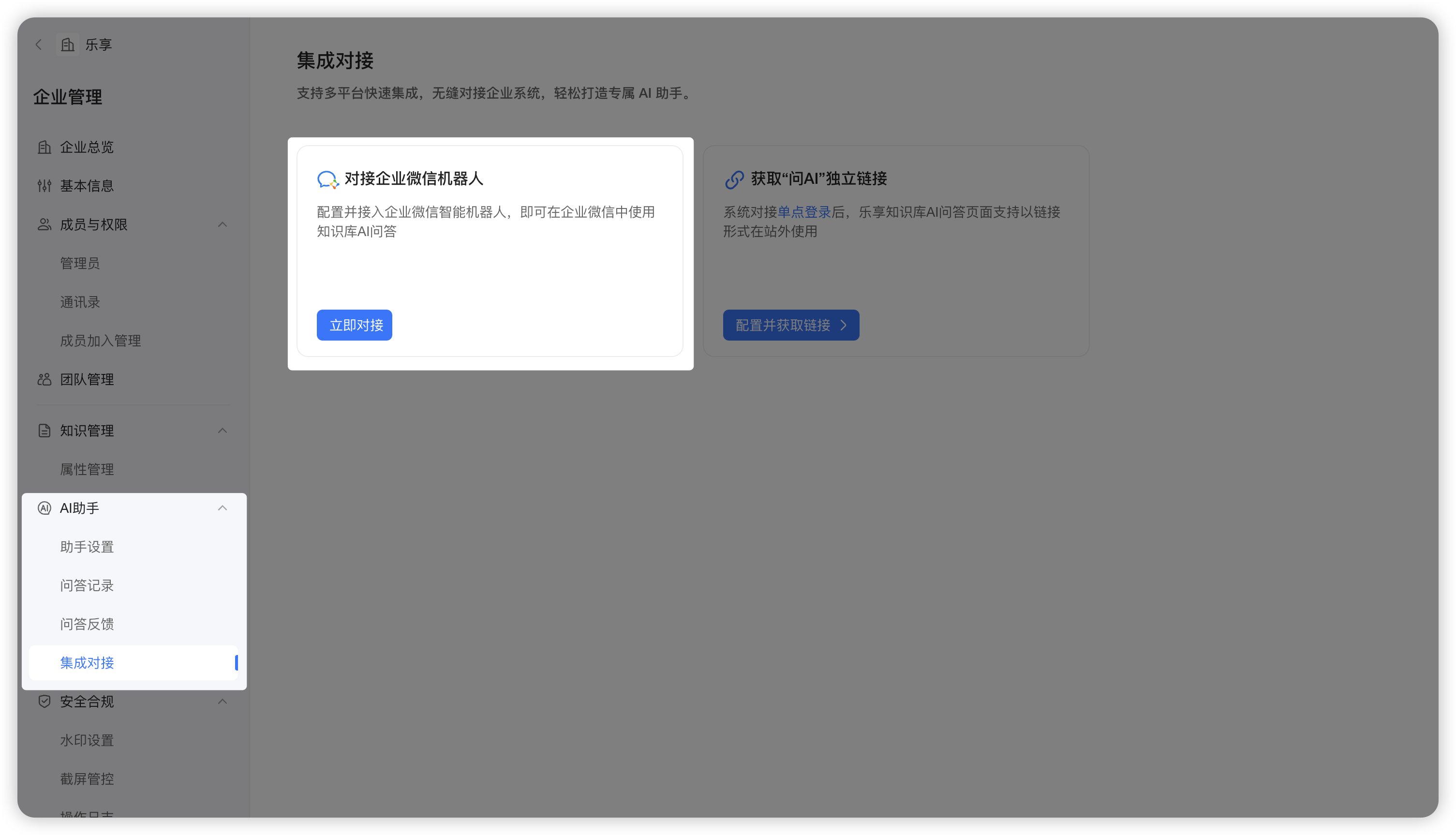
Task: Open 团队管理
Action: pyautogui.click(x=133, y=380)
